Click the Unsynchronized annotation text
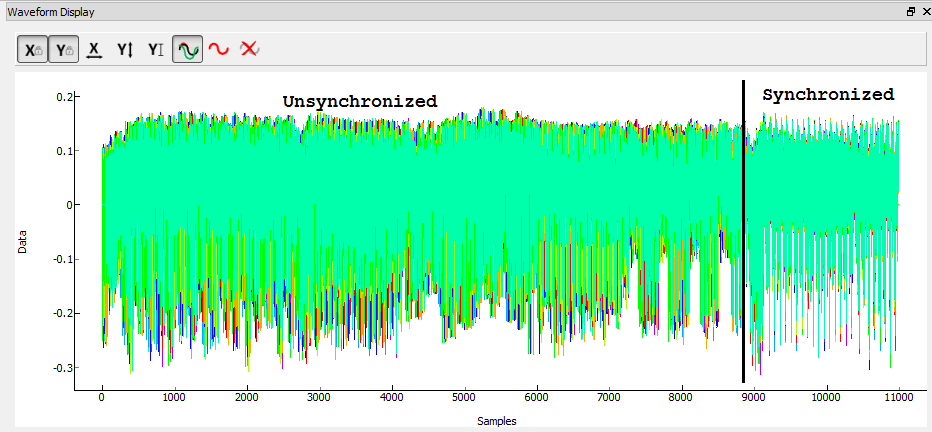 pos(359,101)
